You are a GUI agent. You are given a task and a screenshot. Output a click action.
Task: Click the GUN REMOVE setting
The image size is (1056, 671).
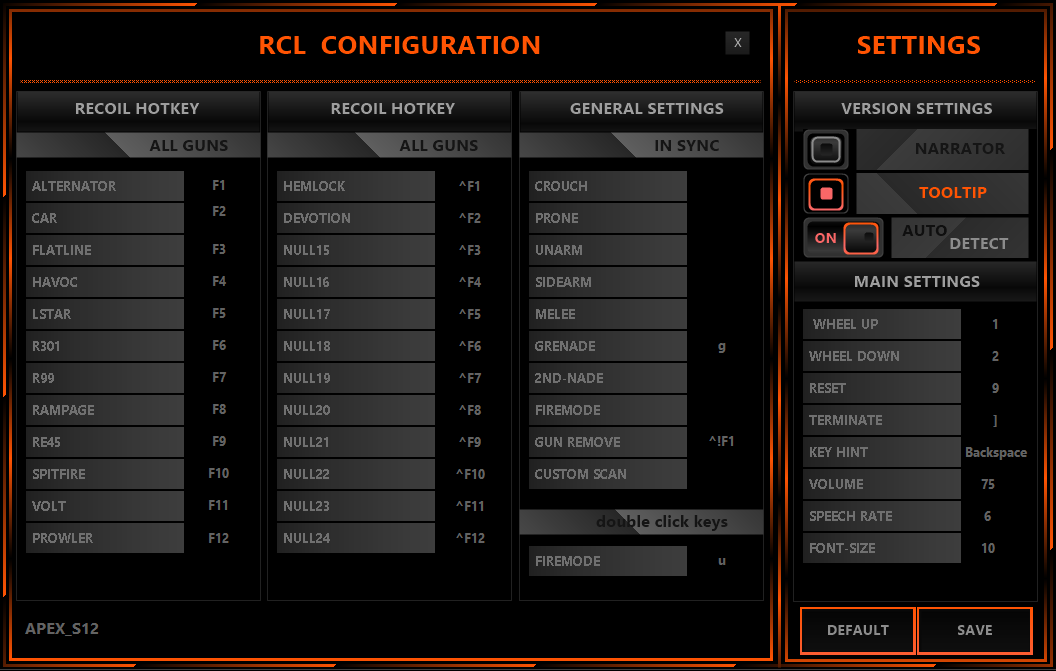click(x=607, y=442)
